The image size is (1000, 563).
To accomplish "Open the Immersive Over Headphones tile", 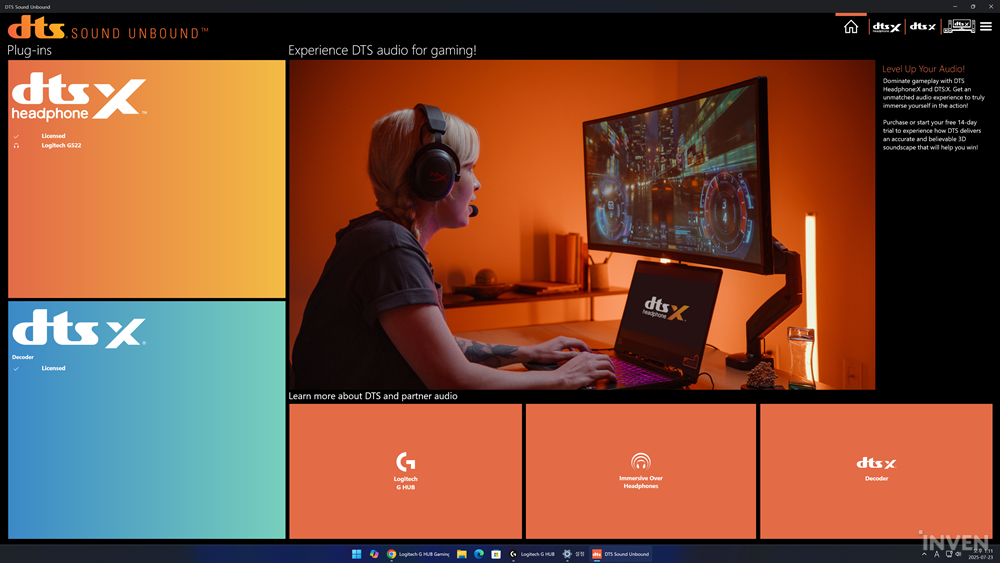I will tap(641, 471).
